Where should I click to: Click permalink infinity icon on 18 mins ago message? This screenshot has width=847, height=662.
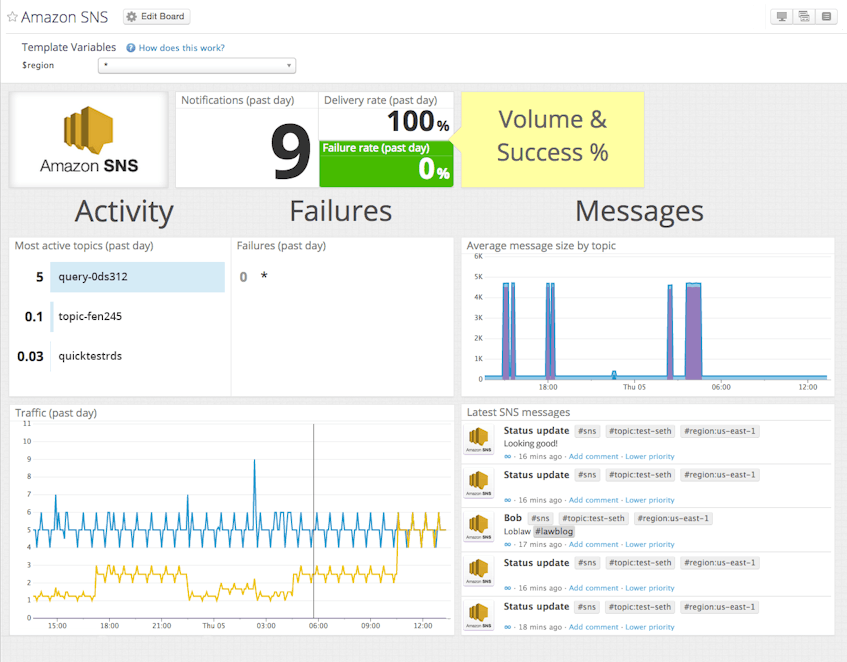[x=507, y=627]
